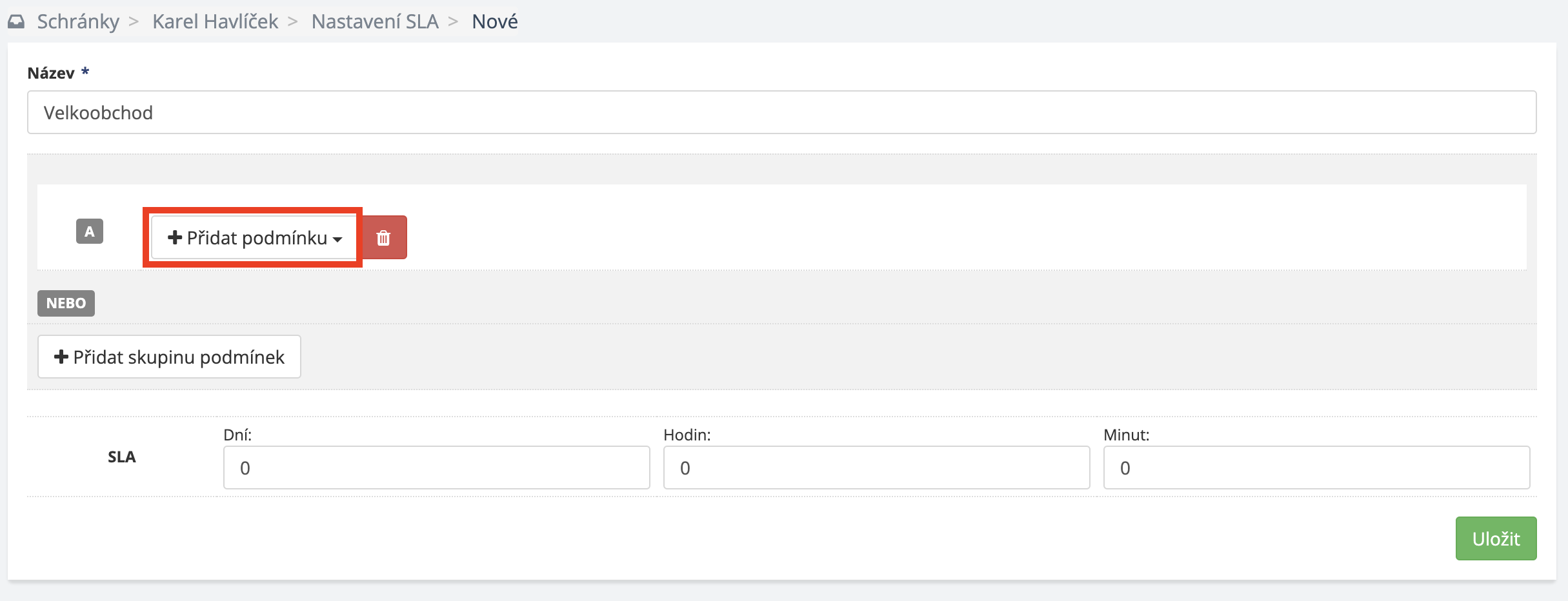The width and height of the screenshot is (1568, 601).
Task: Click the group A letter badge
Action: 90,232
